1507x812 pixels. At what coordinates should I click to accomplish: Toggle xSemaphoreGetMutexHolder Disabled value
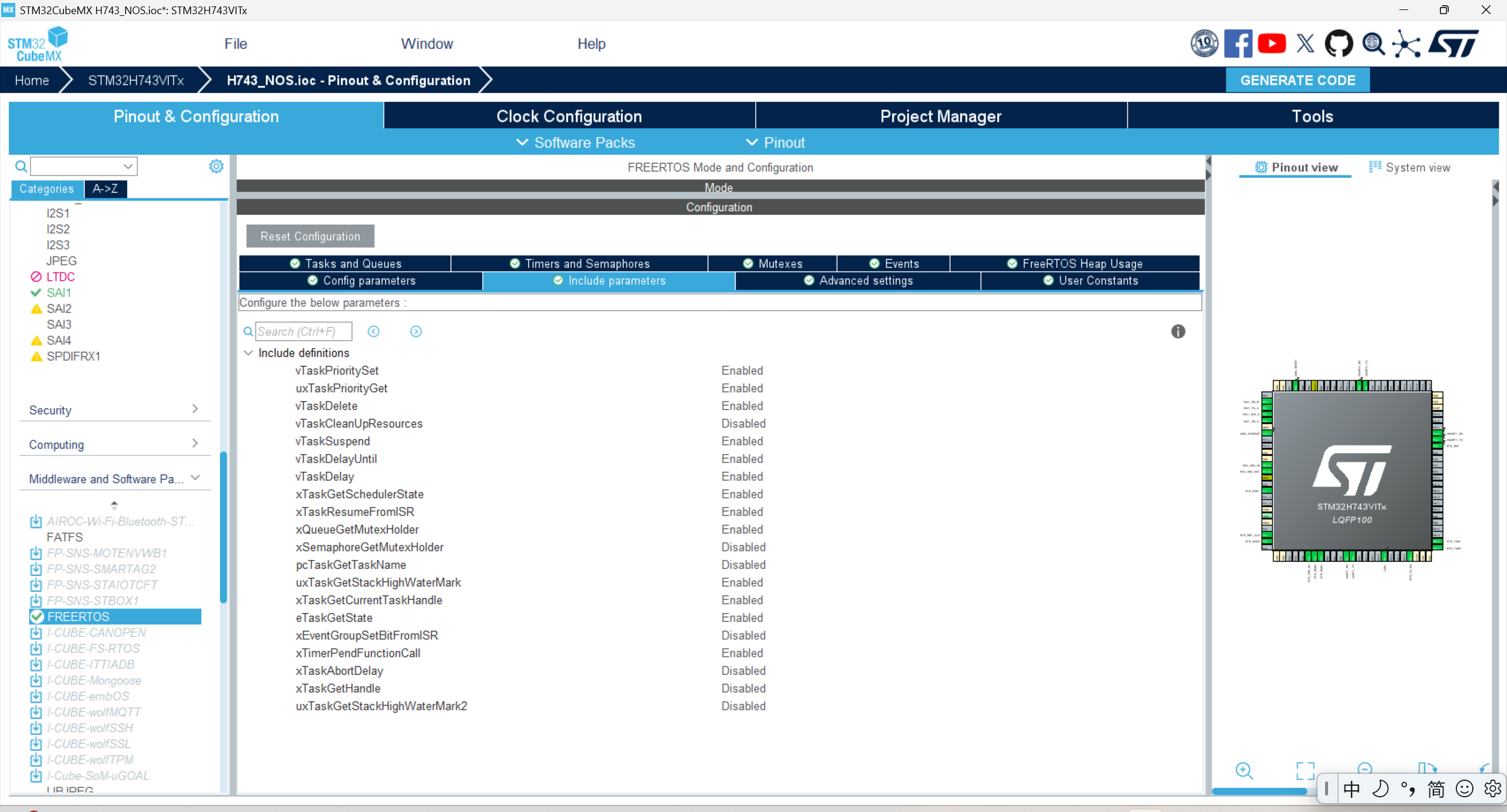(743, 547)
